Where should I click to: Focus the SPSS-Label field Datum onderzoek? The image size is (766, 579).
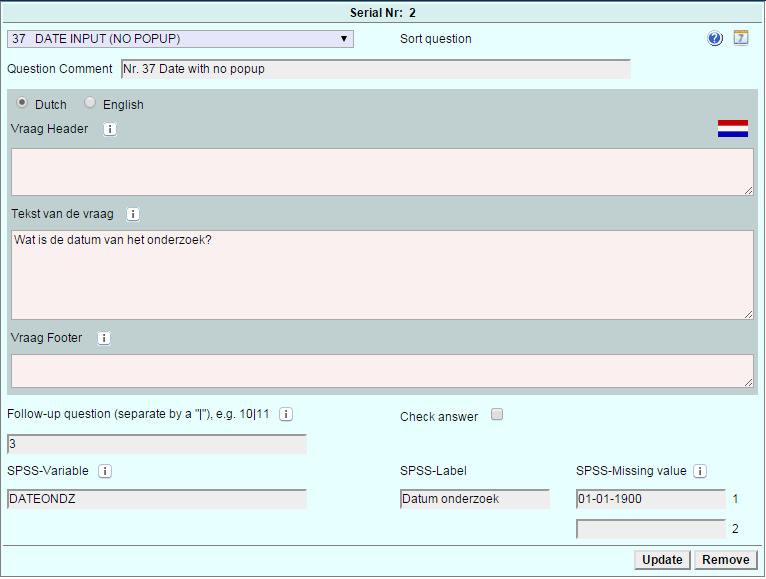(474, 499)
